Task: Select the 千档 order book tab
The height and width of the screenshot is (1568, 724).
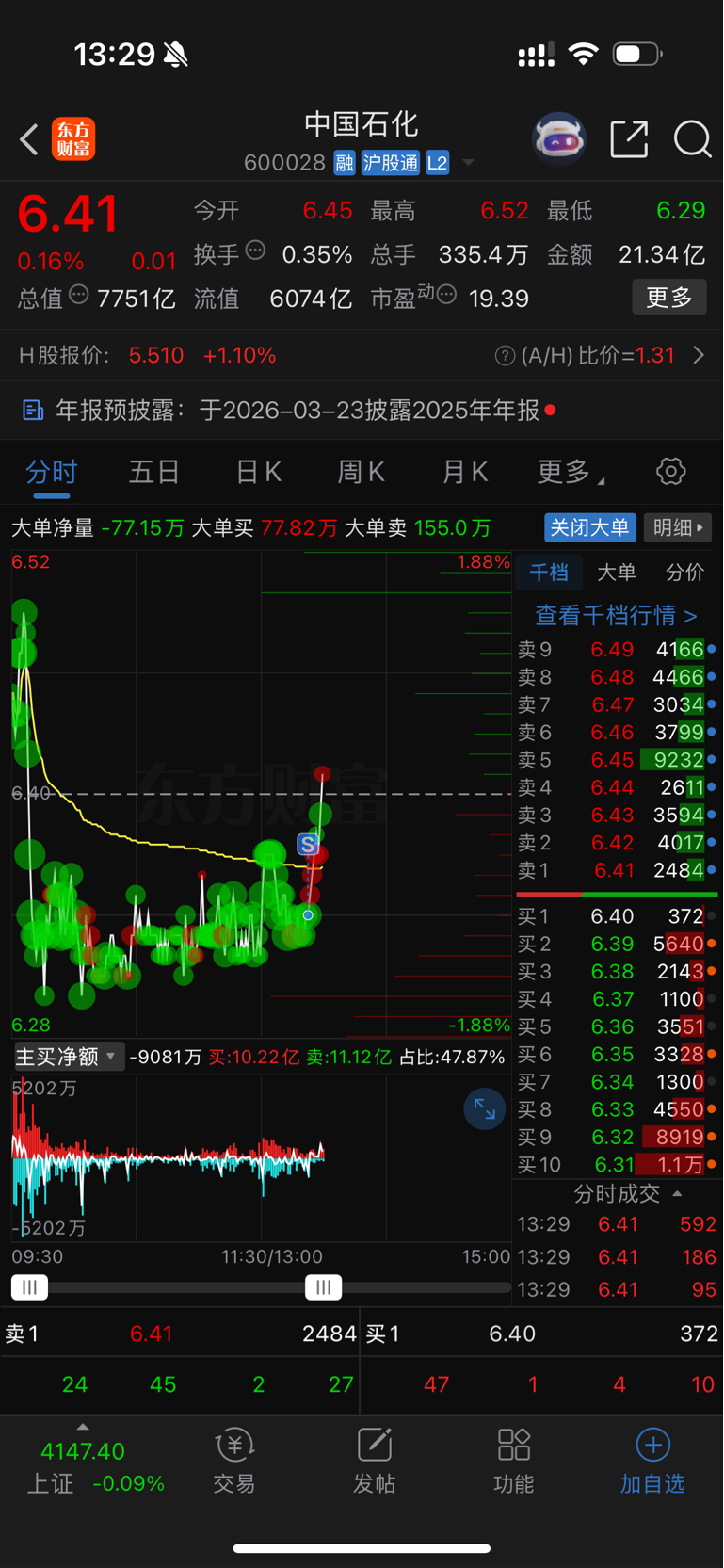Action: coord(549,572)
